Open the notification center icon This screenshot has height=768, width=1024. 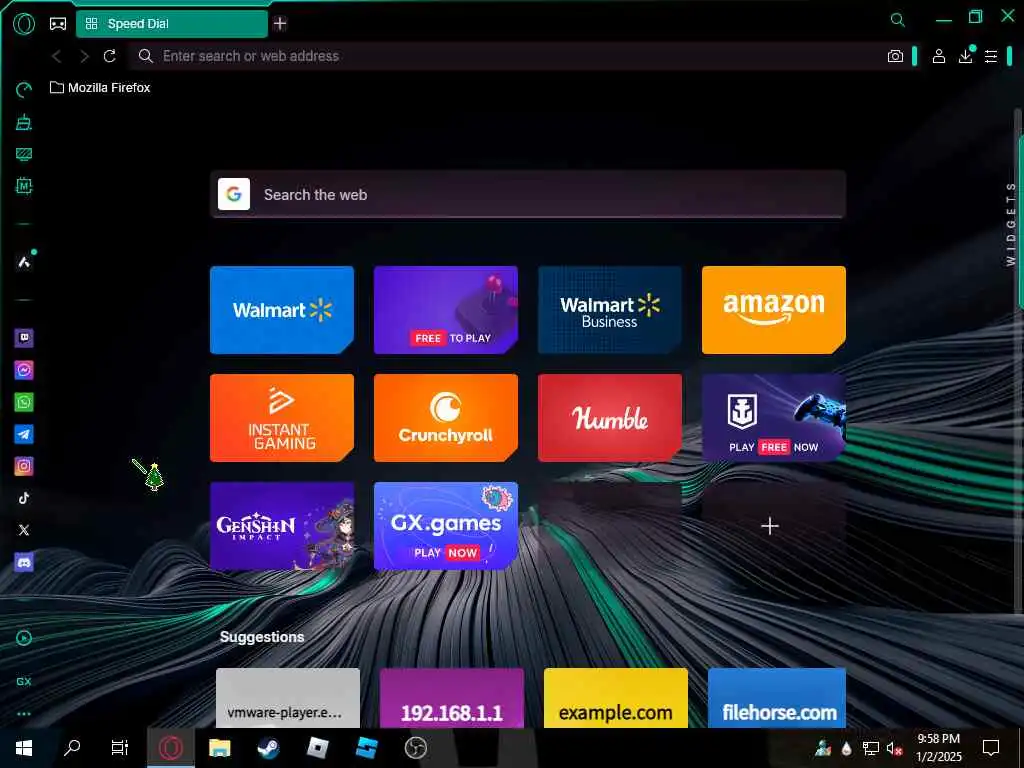click(991, 748)
